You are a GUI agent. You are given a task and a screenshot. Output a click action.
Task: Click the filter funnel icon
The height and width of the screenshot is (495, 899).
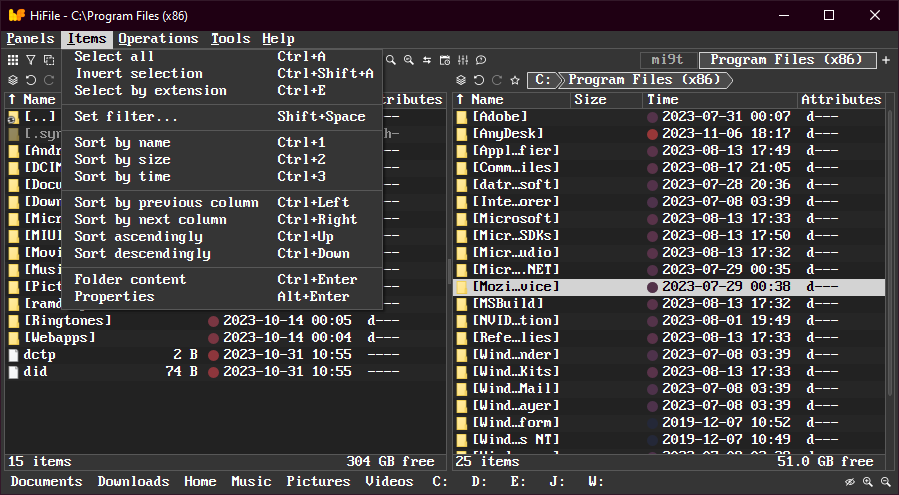pyautogui.click(x=31, y=61)
